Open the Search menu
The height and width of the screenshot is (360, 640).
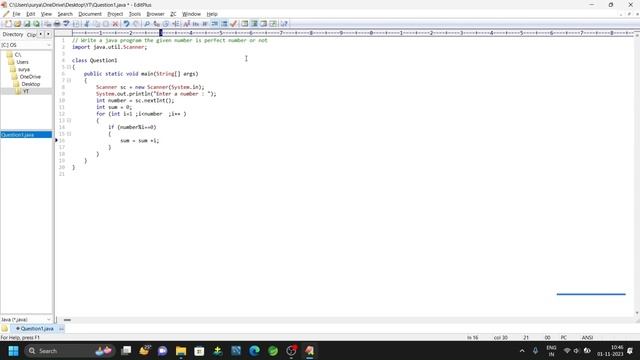click(65, 14)
